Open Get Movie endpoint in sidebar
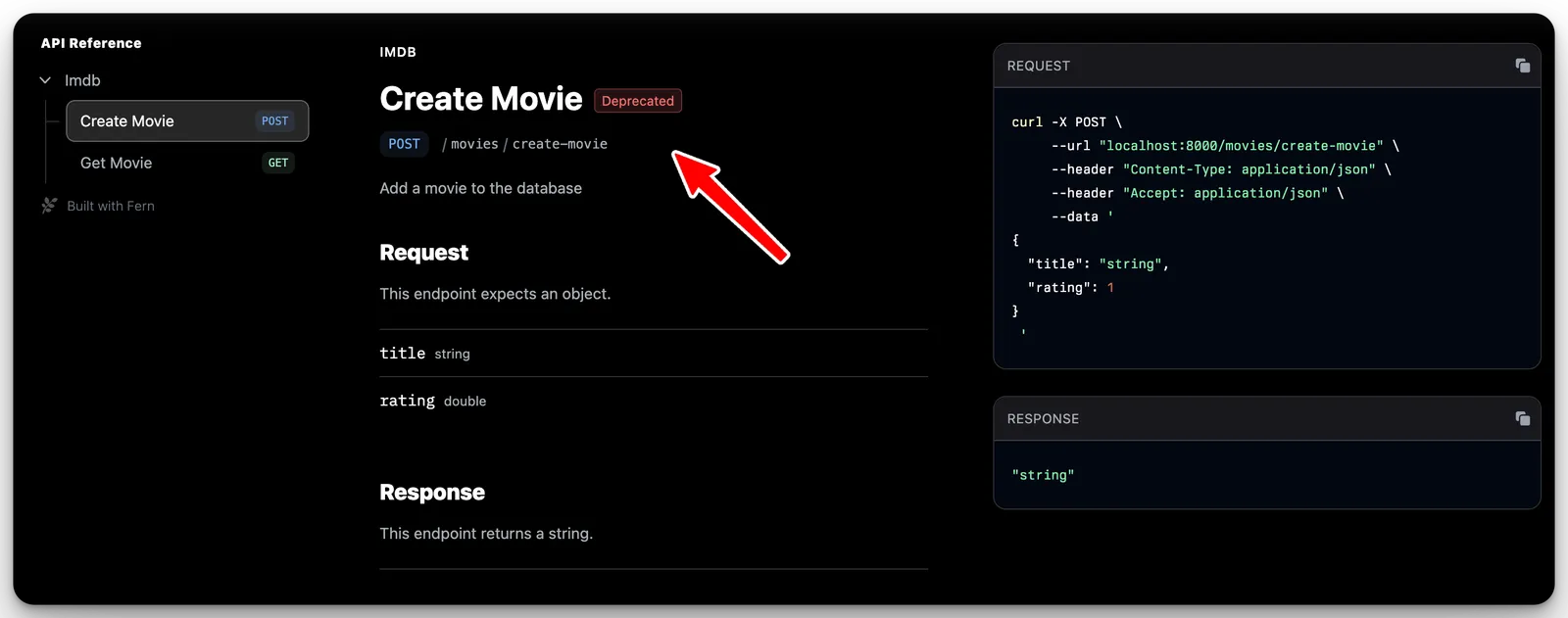Image resolution: width=1568 pixels, height=618 pixels. [187, 163]
